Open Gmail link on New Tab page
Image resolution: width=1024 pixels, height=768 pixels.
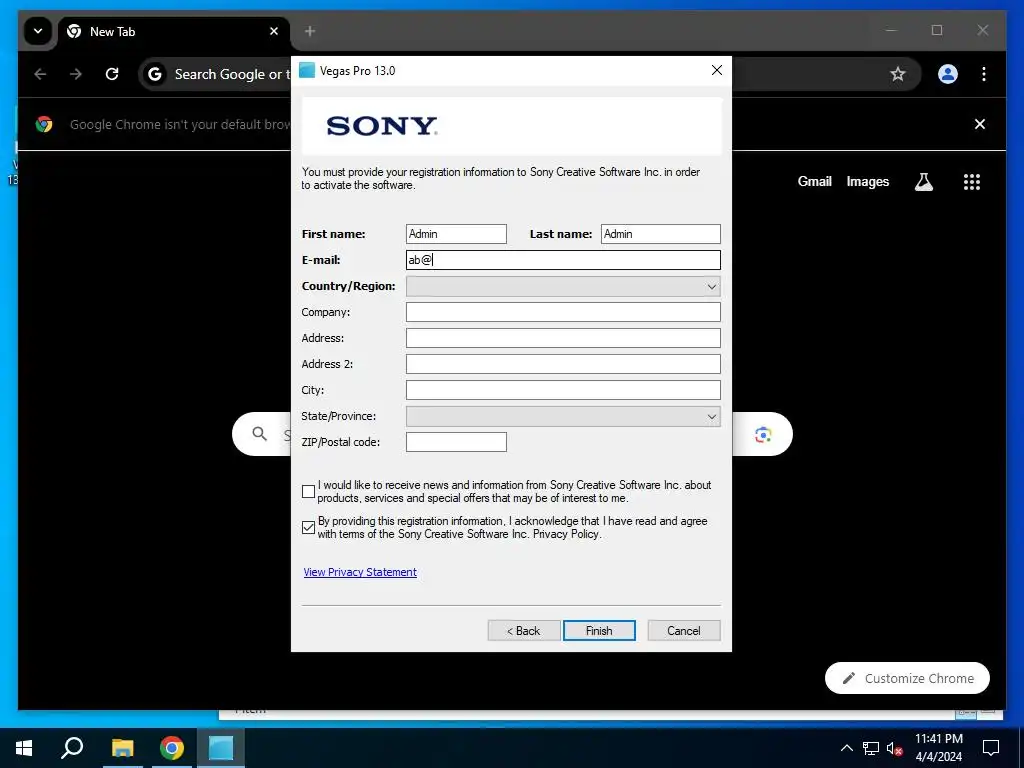pyautogui.click(x=814, y=182)
